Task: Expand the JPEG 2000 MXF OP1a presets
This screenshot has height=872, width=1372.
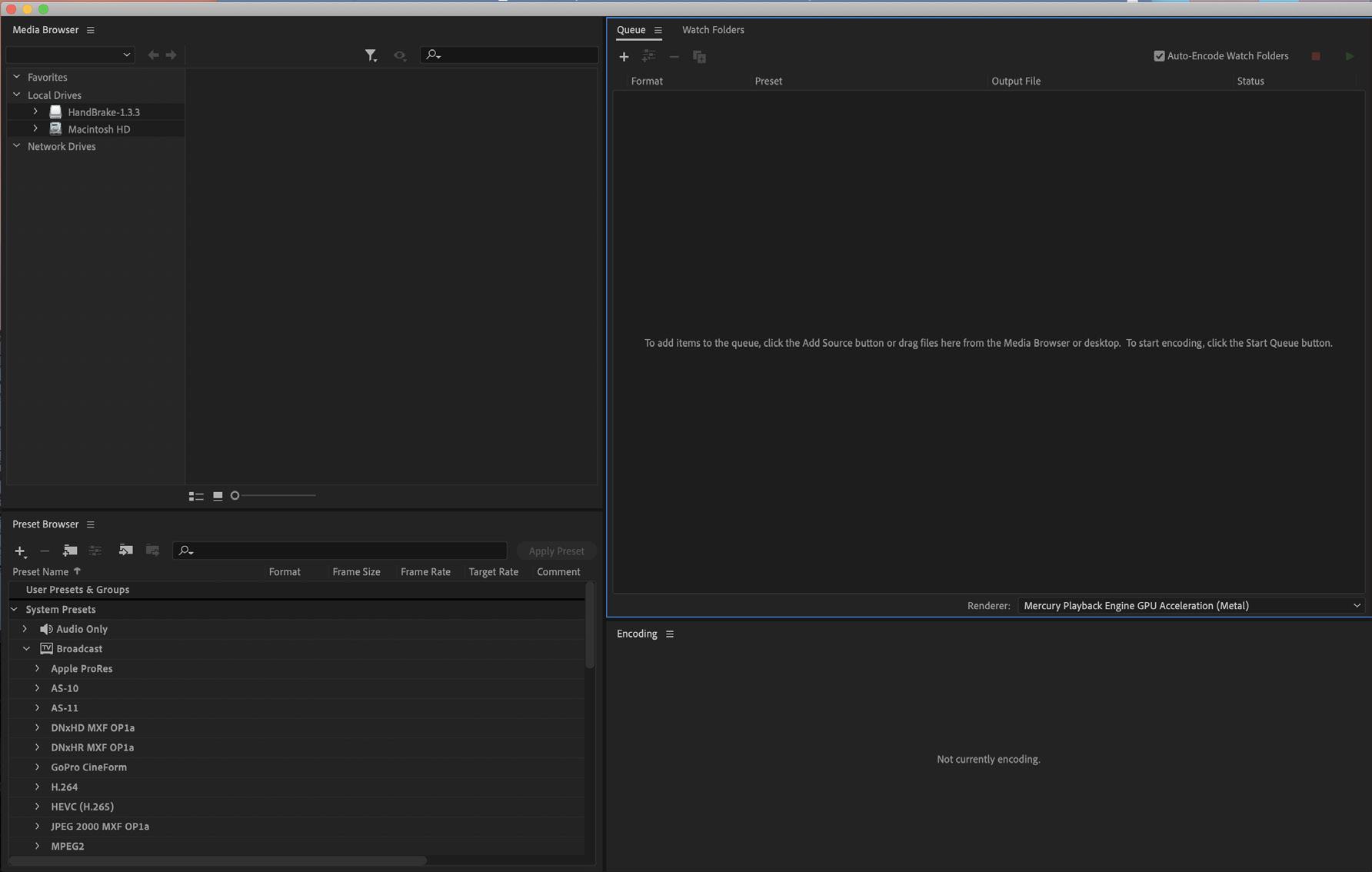Action: coord(37,826)
